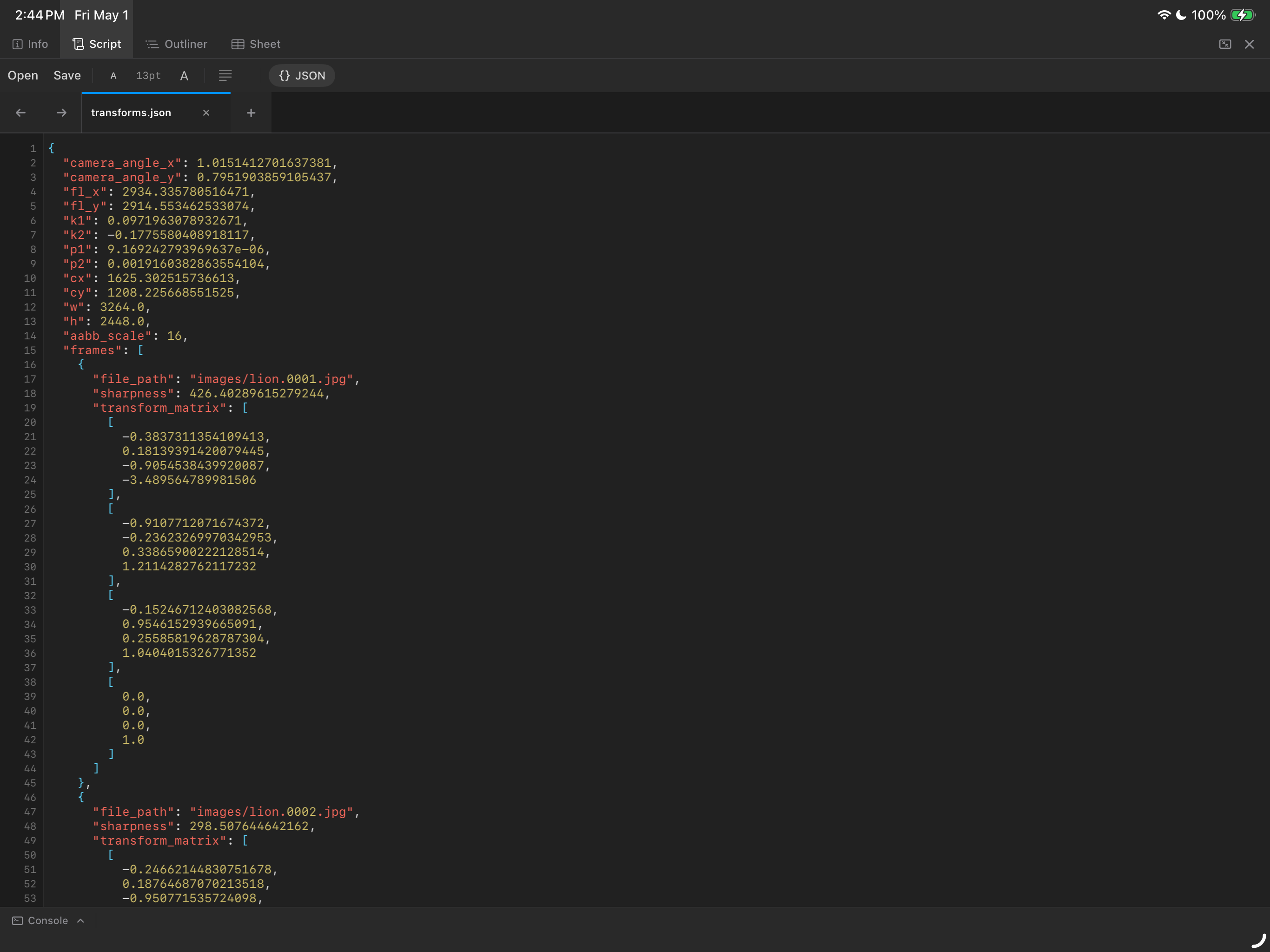Close the transforms.json tab

pyautogui.click(x=206, y=112)
